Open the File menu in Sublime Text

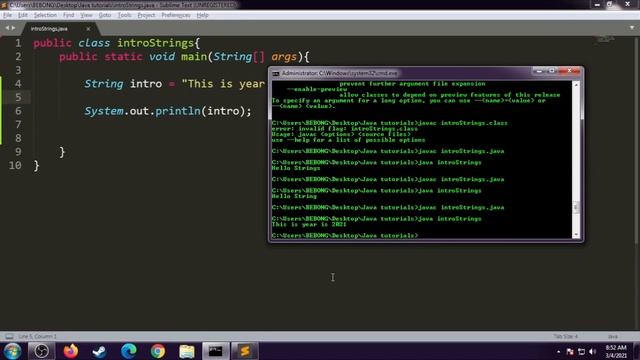coord(7,15)
